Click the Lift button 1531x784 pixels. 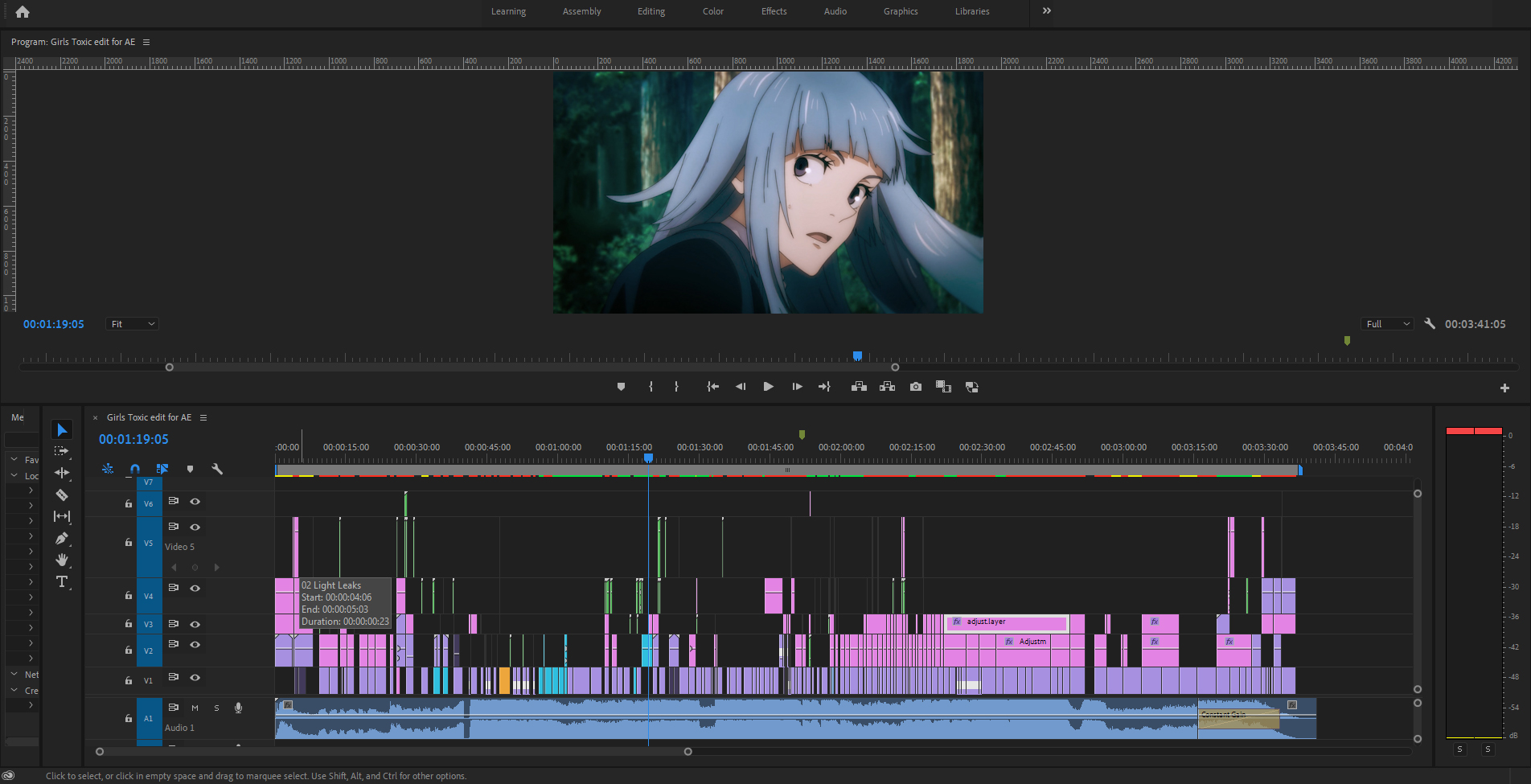click(859, 387)
